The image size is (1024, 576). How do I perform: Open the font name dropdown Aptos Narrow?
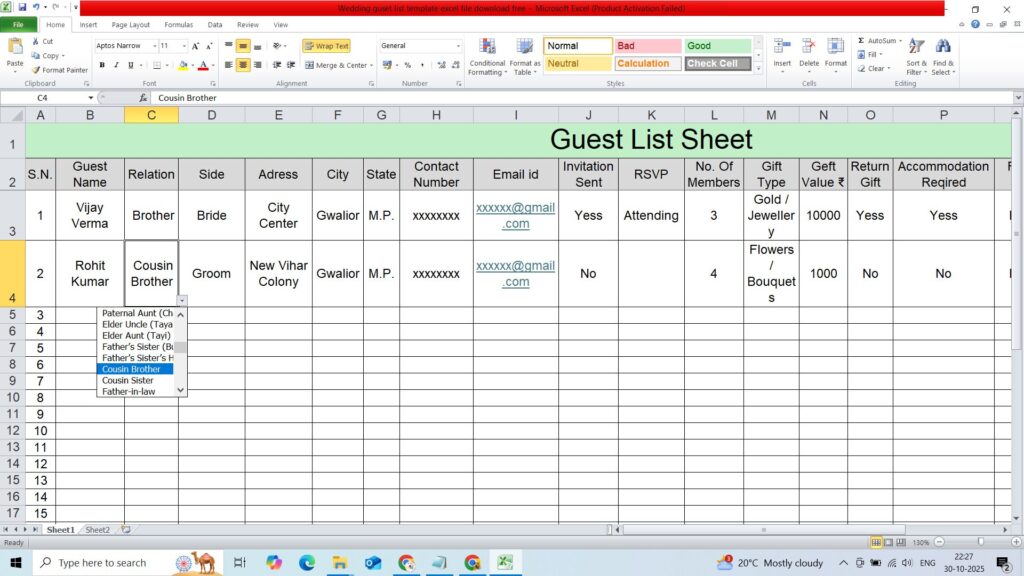pyautogui.click(x=154, y=46)
